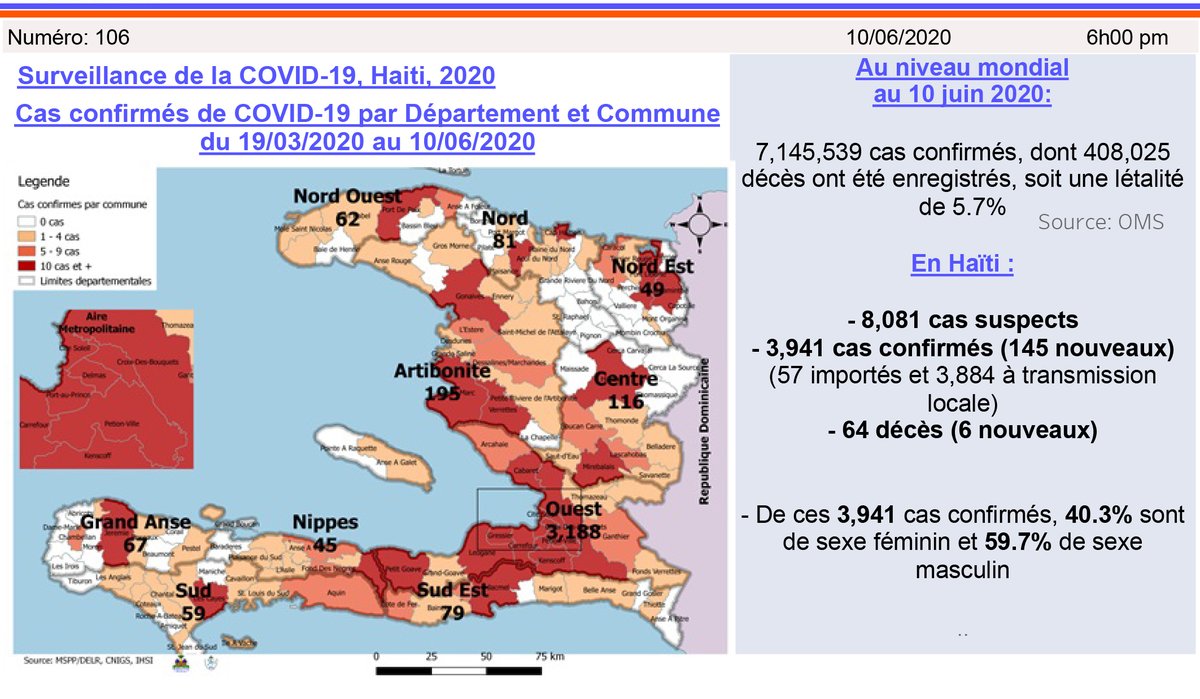Click the 'Cas confirmés de COVID-19 par Département' heading
Viewport: 1200px width, 699px height.
(368, 113)
